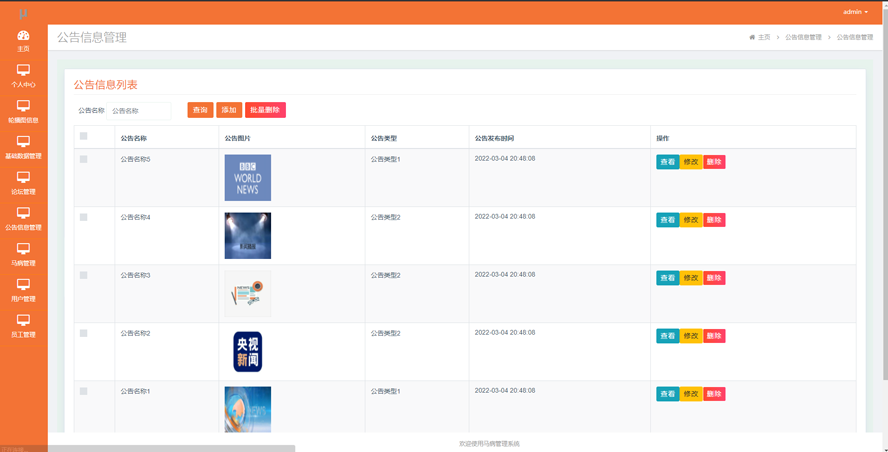
Task: Open 马病管理 in the sidebar
Action: [23, 255]
